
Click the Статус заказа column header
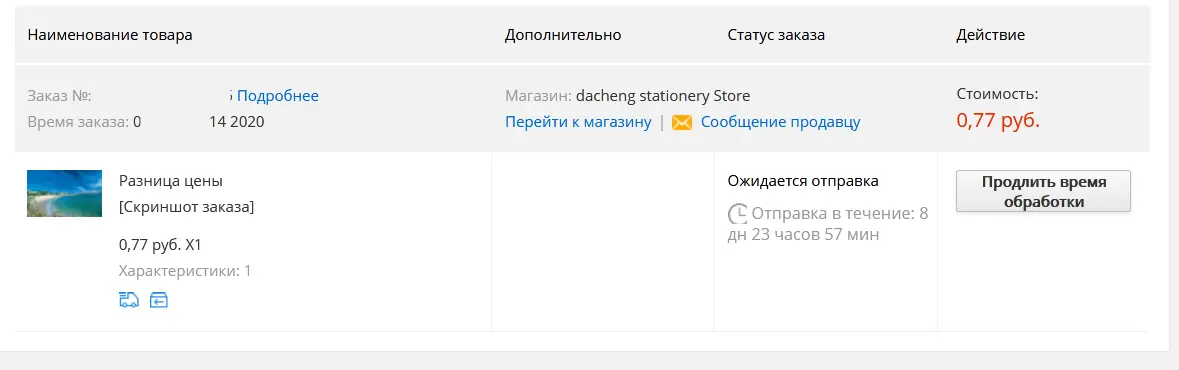(776, 35)
